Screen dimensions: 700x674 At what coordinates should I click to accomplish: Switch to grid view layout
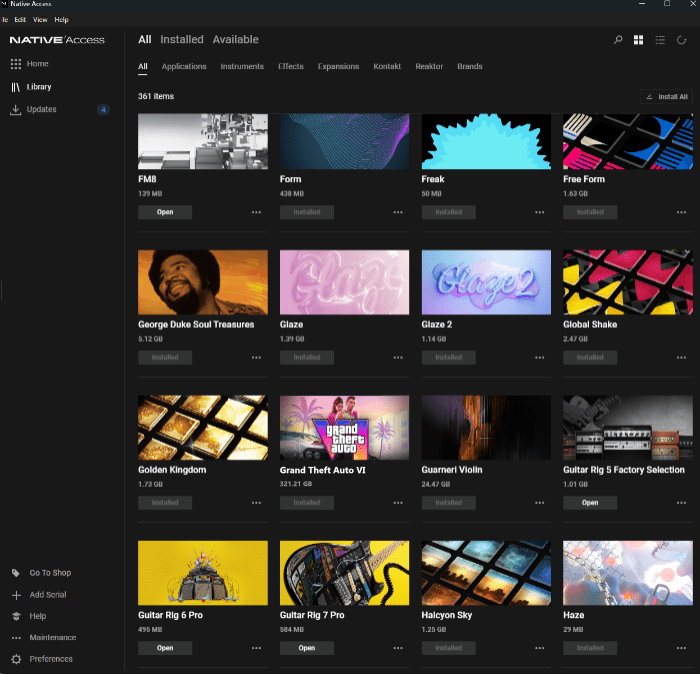pyautogui.click(x=639, y=40)
